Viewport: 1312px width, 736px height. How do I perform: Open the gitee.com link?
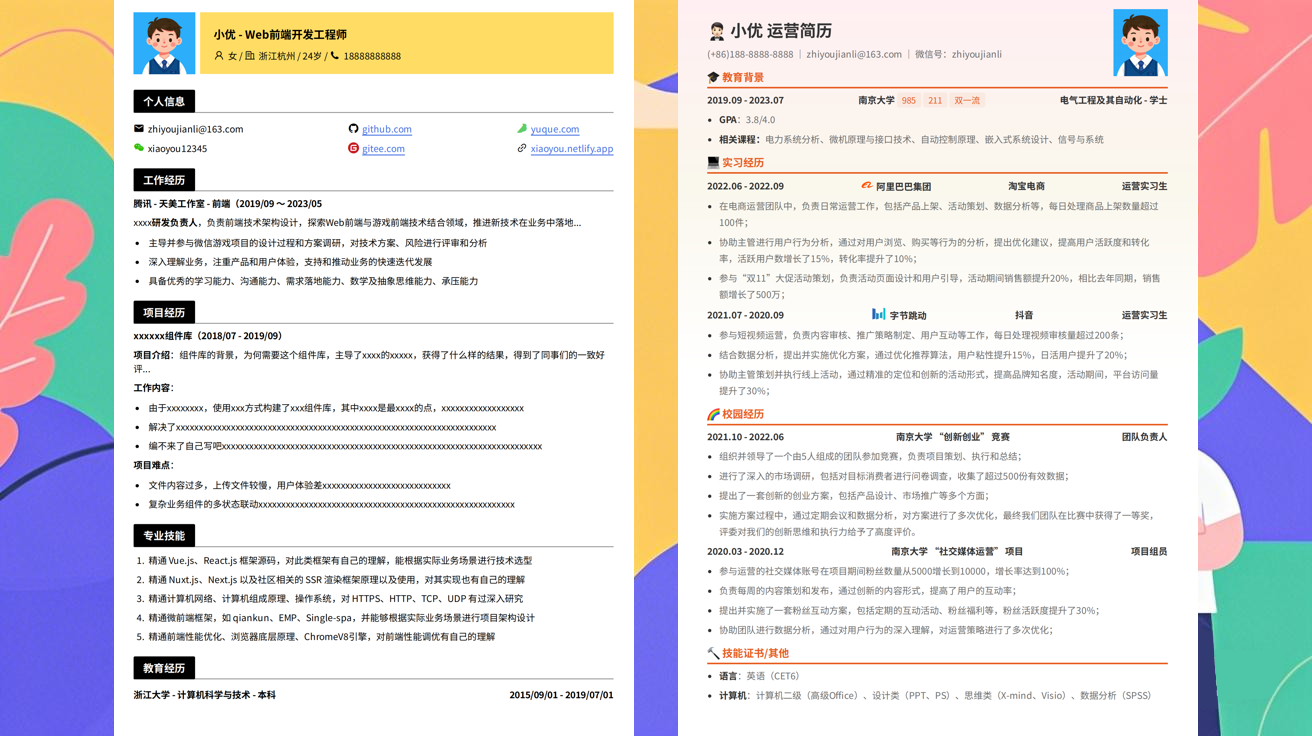[x=383, y=149]
